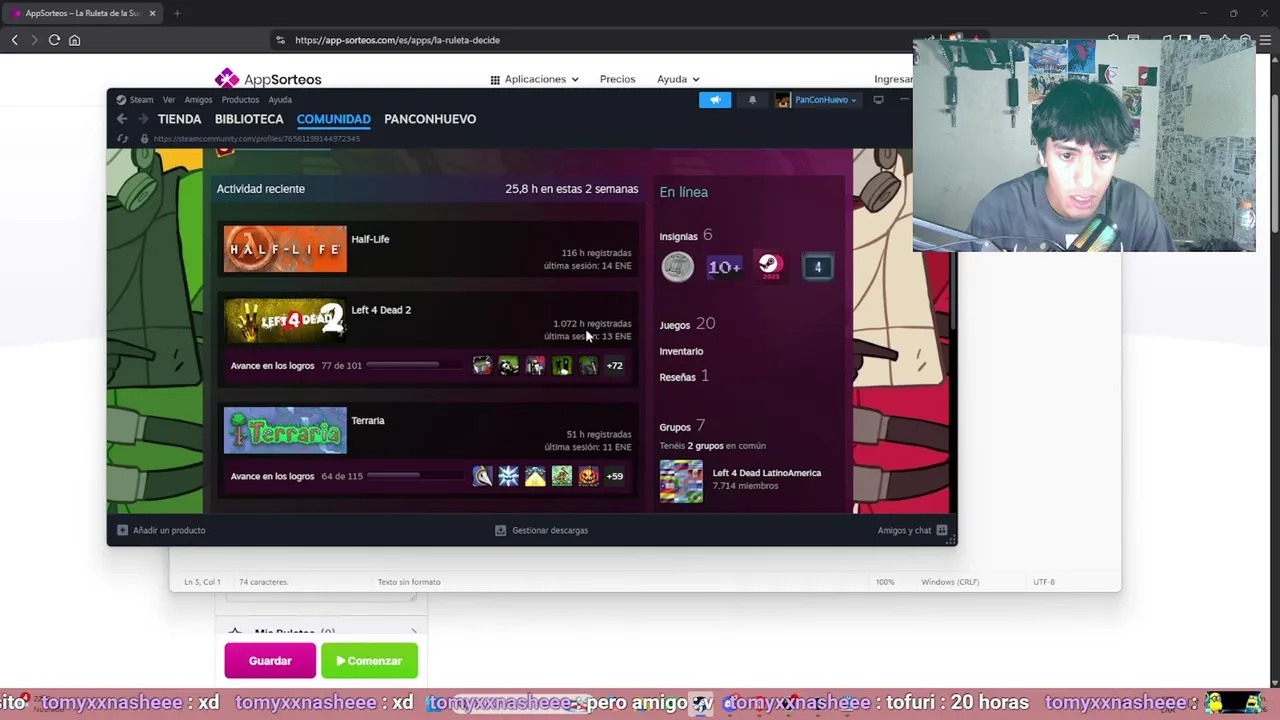The height and width of the screenshot is (720, 1280).
Task: Expand the Aplicaciones dropdown
Action: coord(534,79)
